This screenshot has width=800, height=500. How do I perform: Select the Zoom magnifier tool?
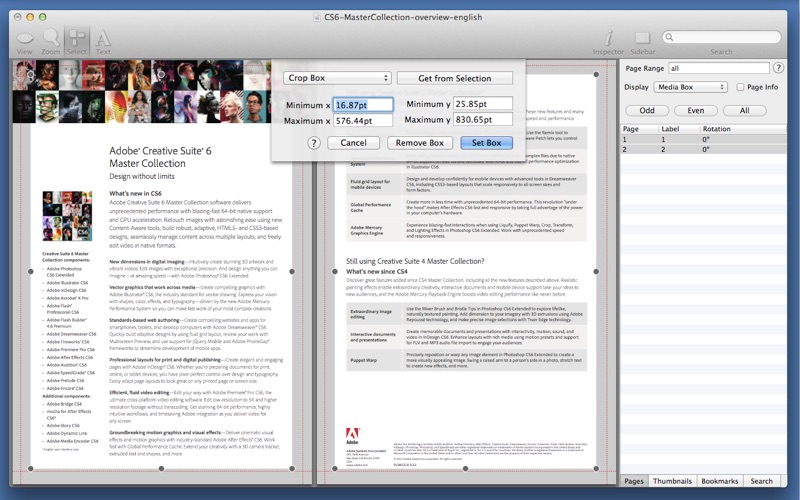[51, 41]
